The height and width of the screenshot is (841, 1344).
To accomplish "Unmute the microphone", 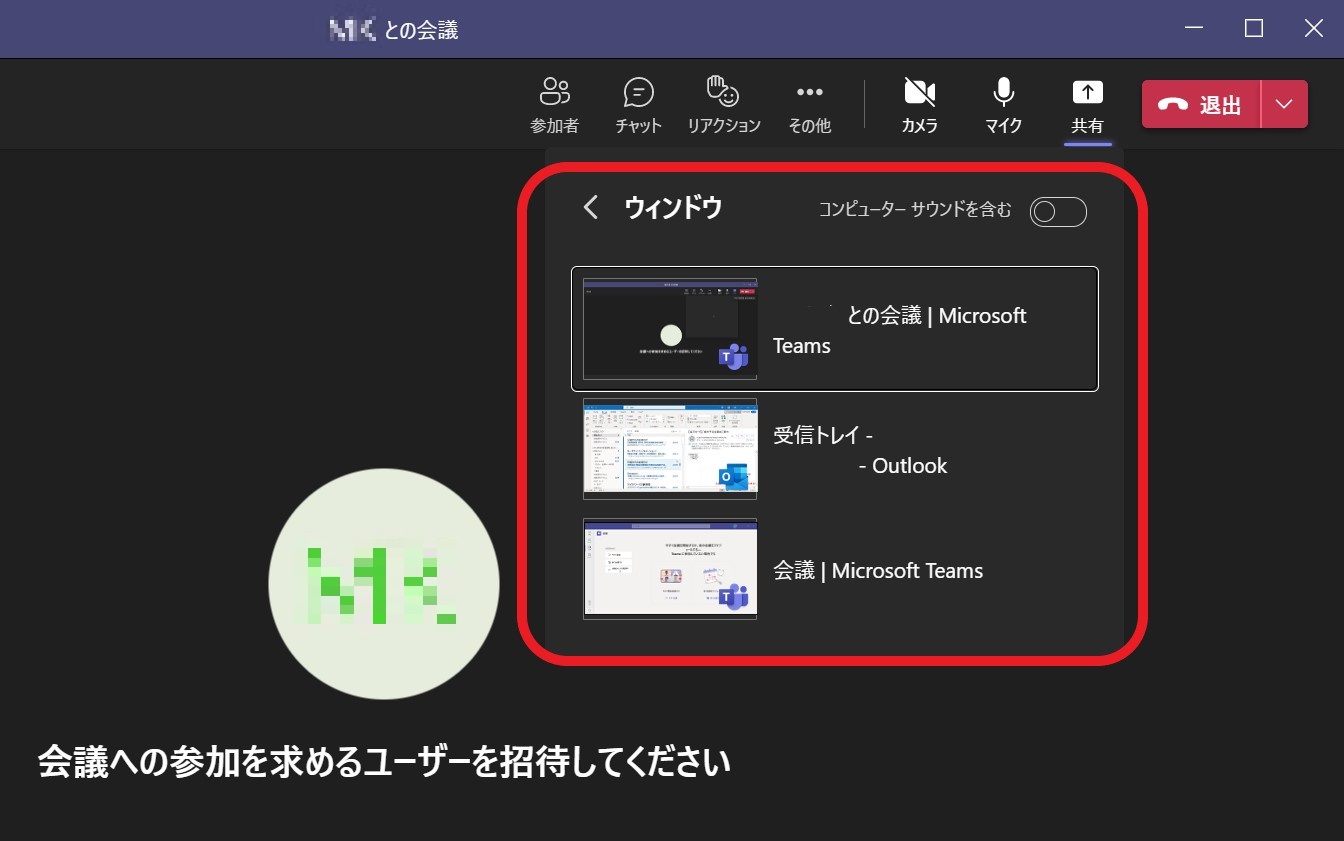I will coord(1003,103).
